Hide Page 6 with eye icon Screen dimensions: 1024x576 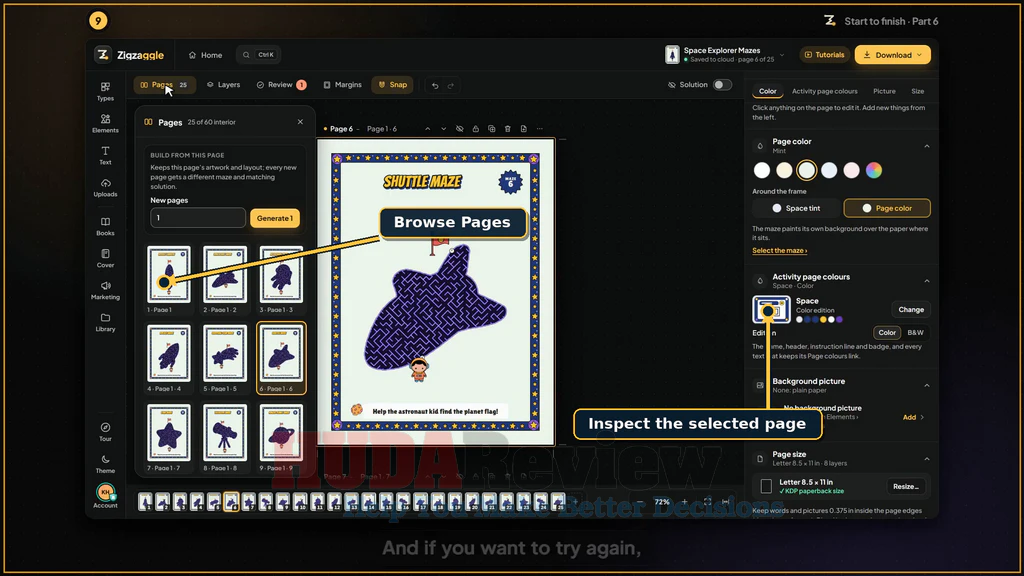click(x=460, y=129)
